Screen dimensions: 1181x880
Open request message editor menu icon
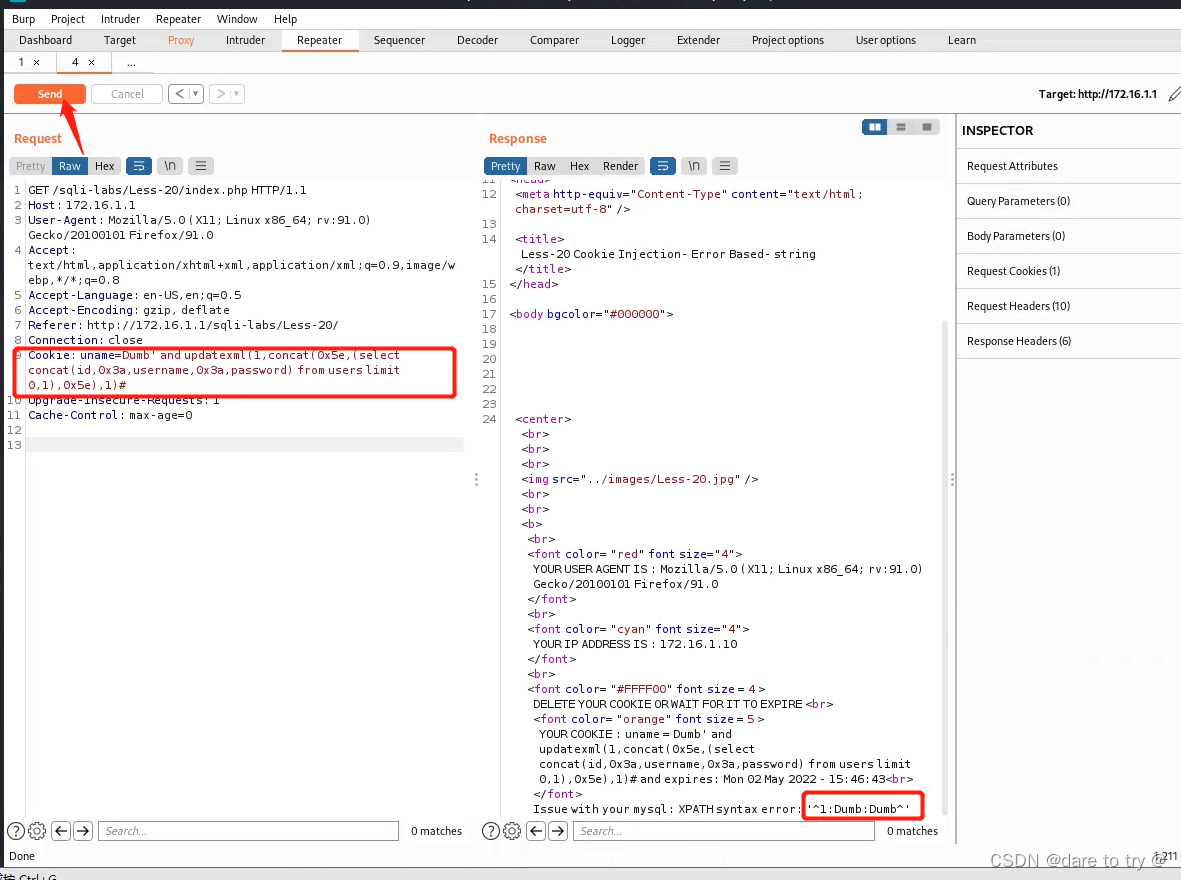(x=201, y=166)
